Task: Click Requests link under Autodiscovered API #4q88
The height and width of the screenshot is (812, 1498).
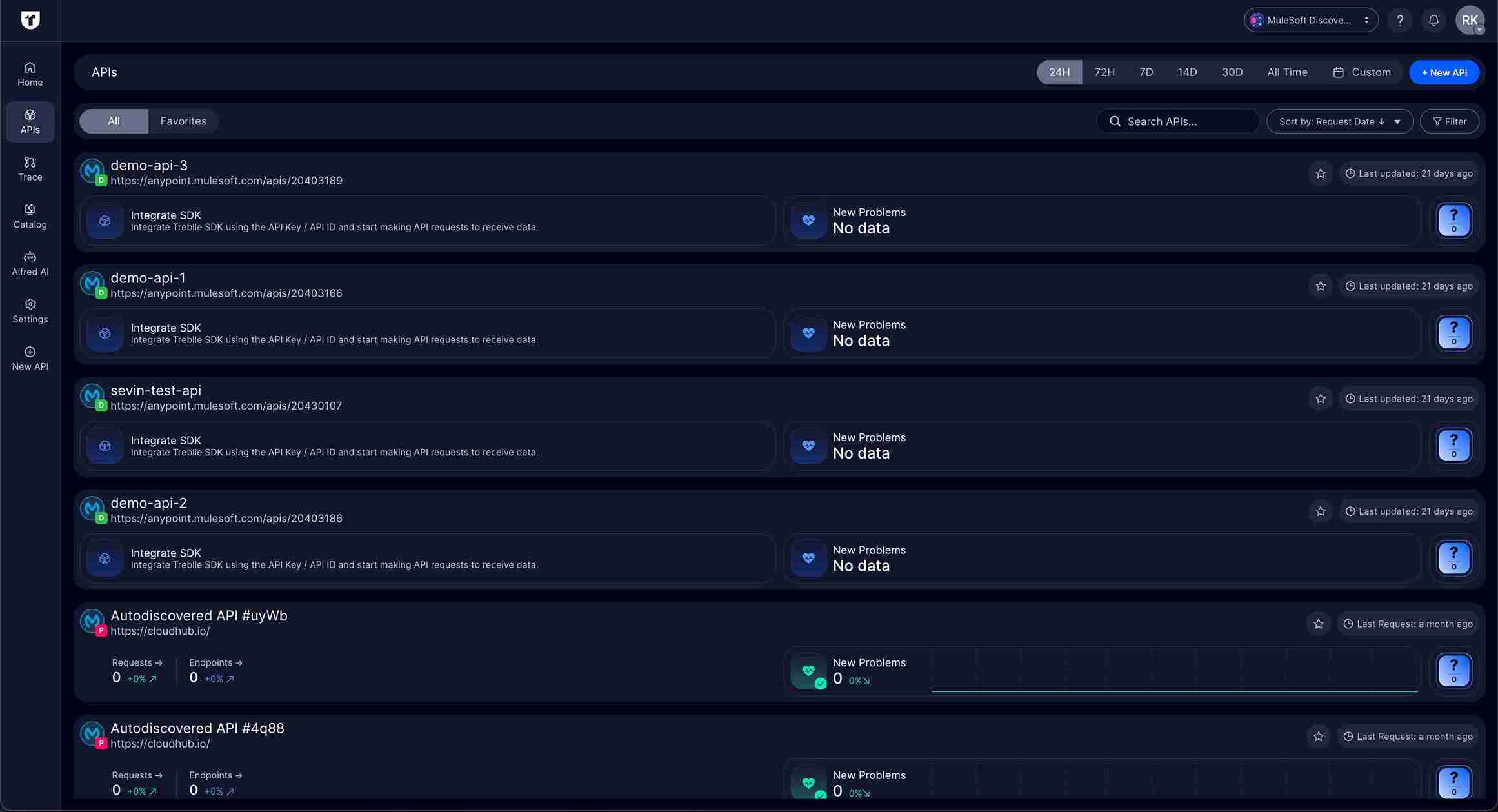Action: pyautogui.click(x=137, y=775)
